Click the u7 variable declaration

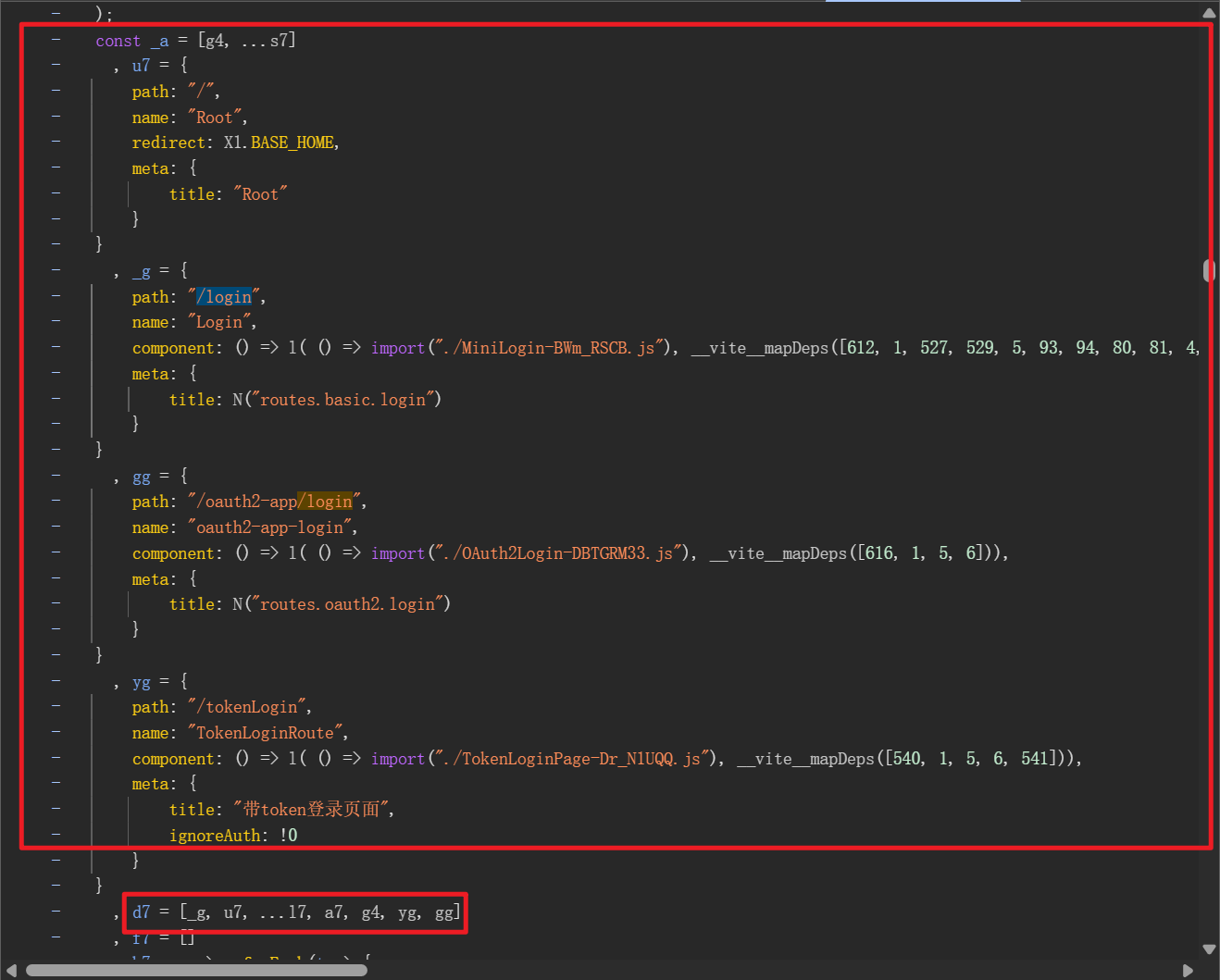141,66
